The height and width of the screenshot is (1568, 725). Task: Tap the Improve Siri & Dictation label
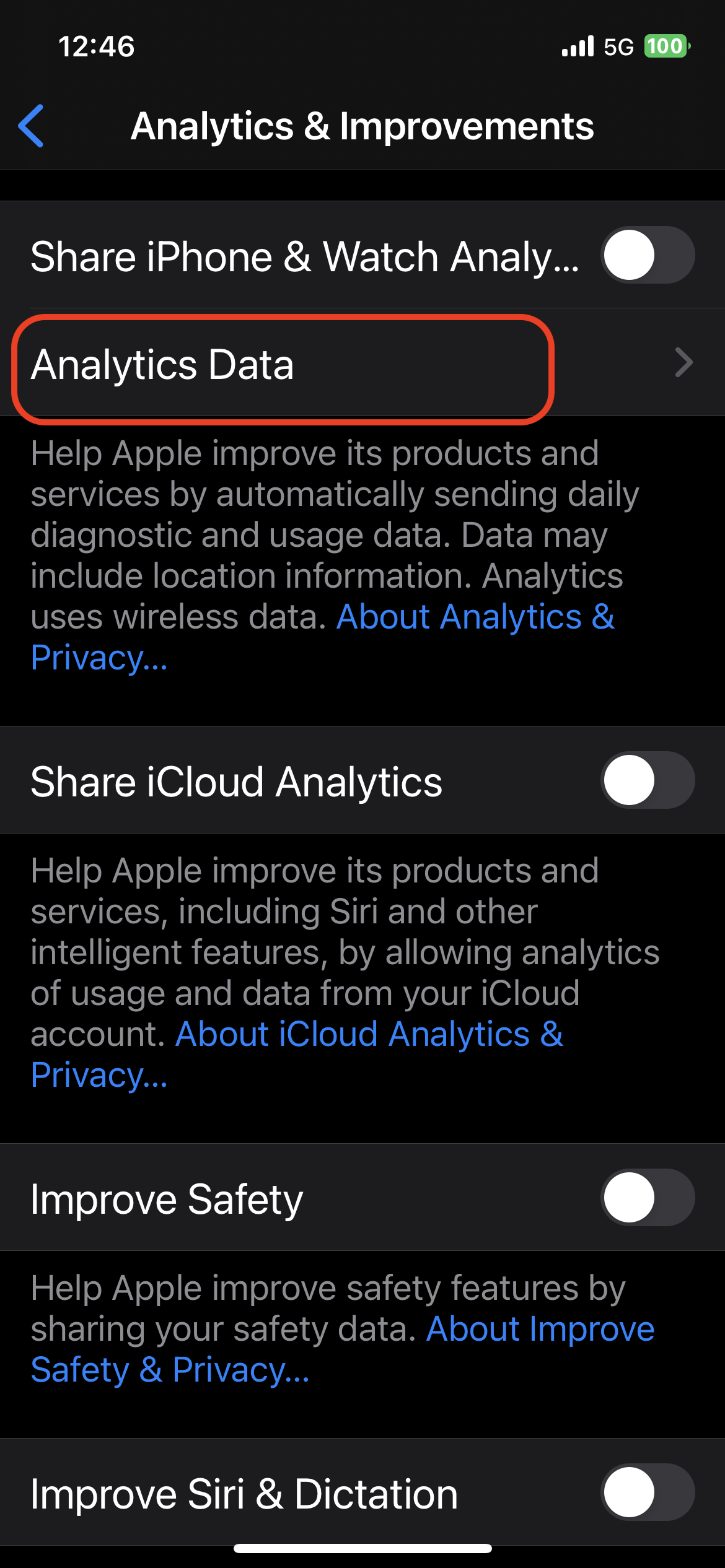click(244, 1494)
